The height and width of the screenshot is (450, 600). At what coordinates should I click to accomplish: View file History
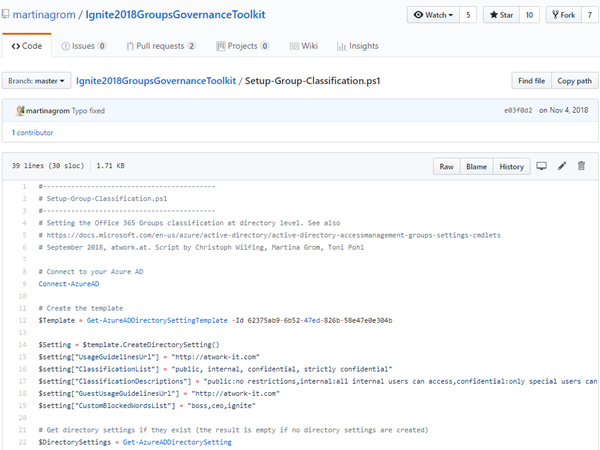(x=511, y=166)
